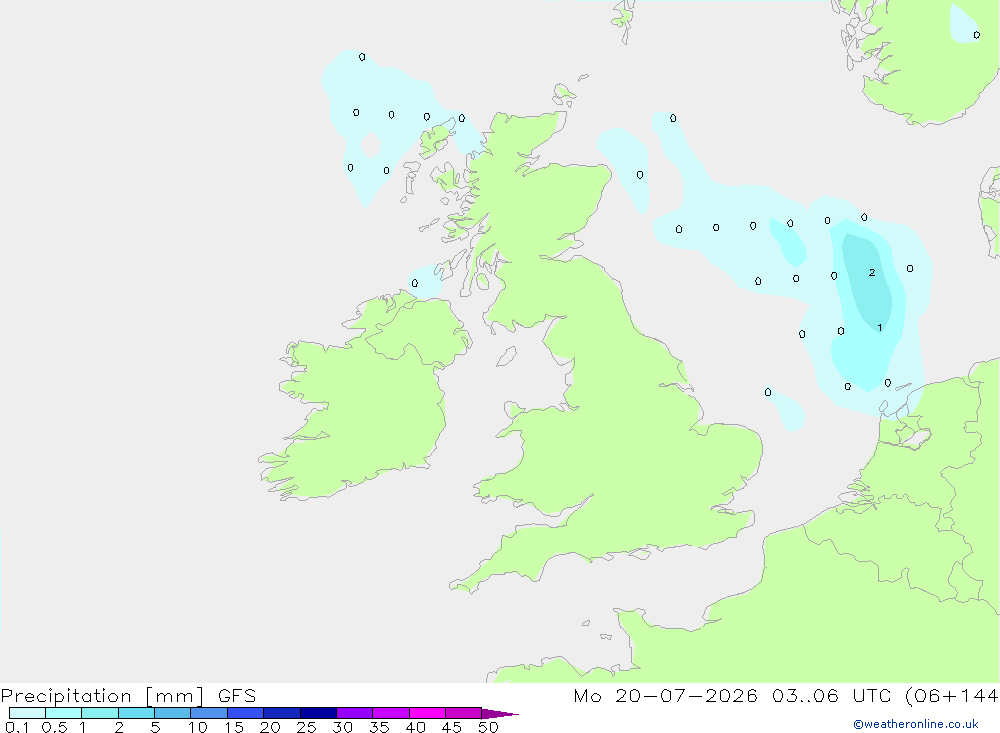Viewport: 1000px width, 733px height.
Task: Open the weatheronline.co.uk copyright link
Action: click(x=916, y=724)
